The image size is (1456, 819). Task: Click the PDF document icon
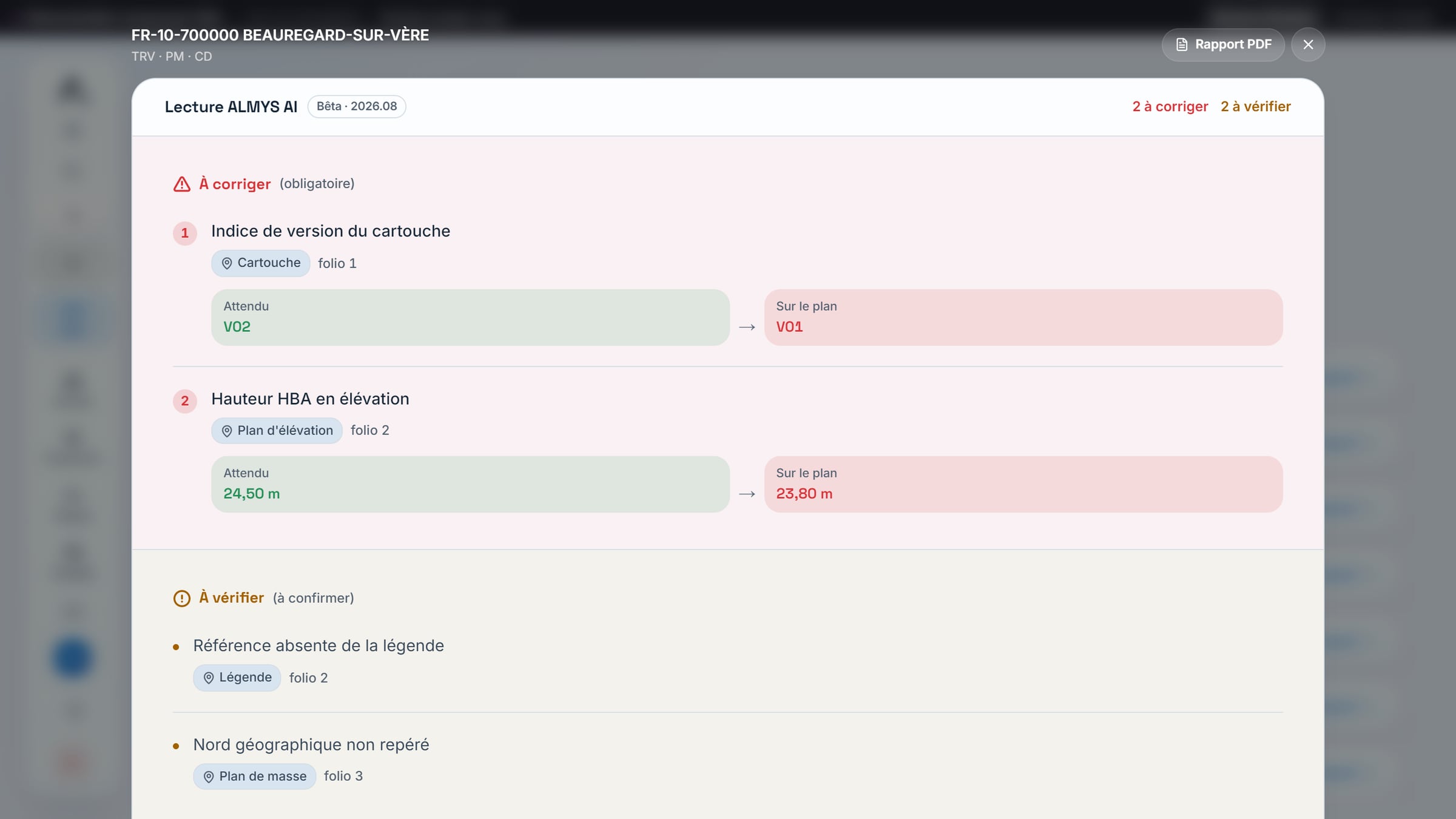tap(1182, 44)
